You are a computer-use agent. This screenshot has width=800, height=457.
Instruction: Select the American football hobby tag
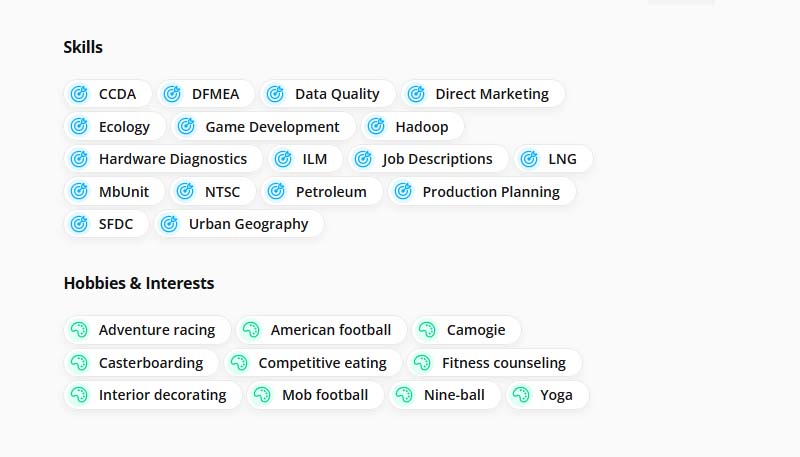(x=321, y=330)
